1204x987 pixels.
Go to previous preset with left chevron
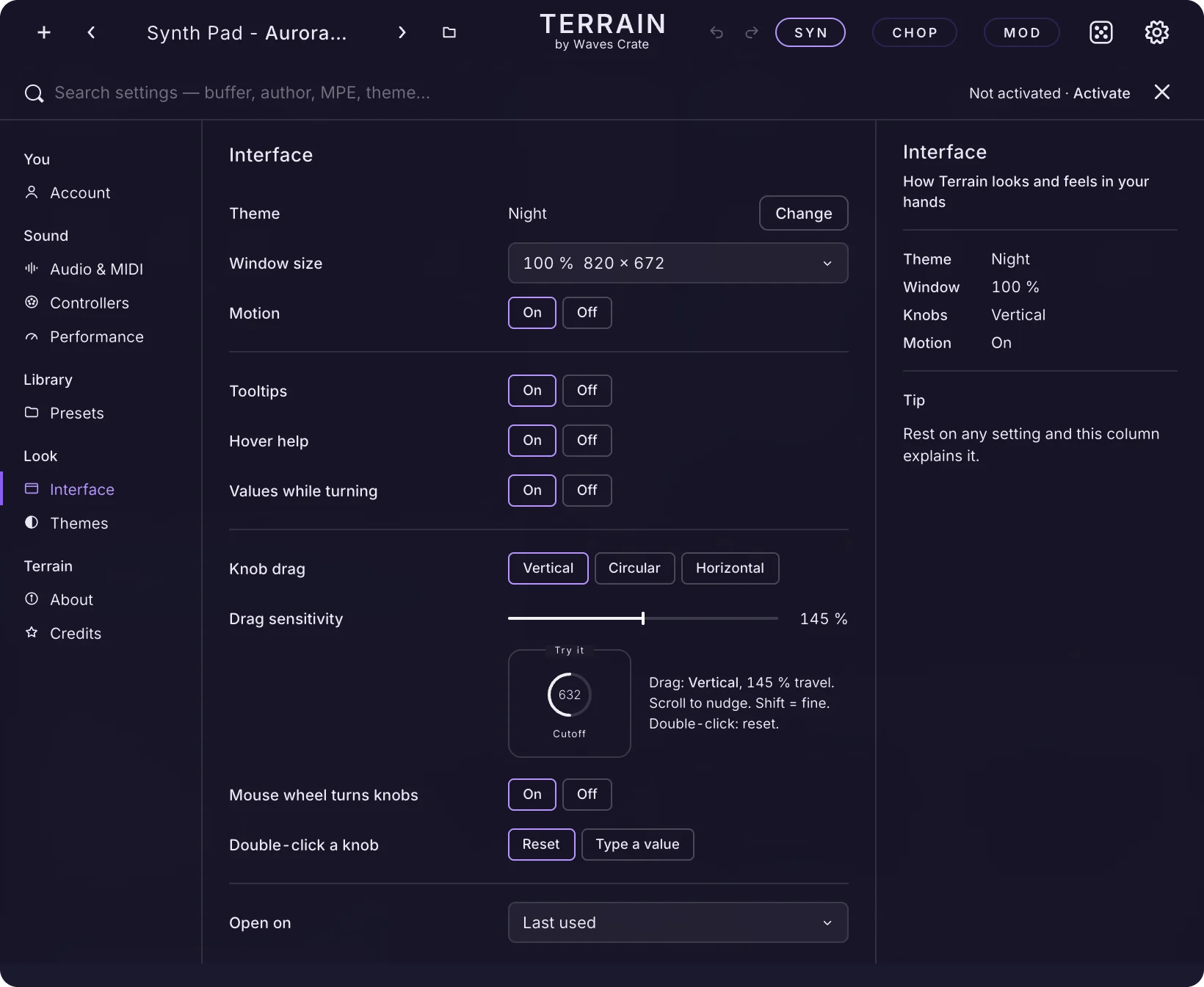tap(91, 32)
